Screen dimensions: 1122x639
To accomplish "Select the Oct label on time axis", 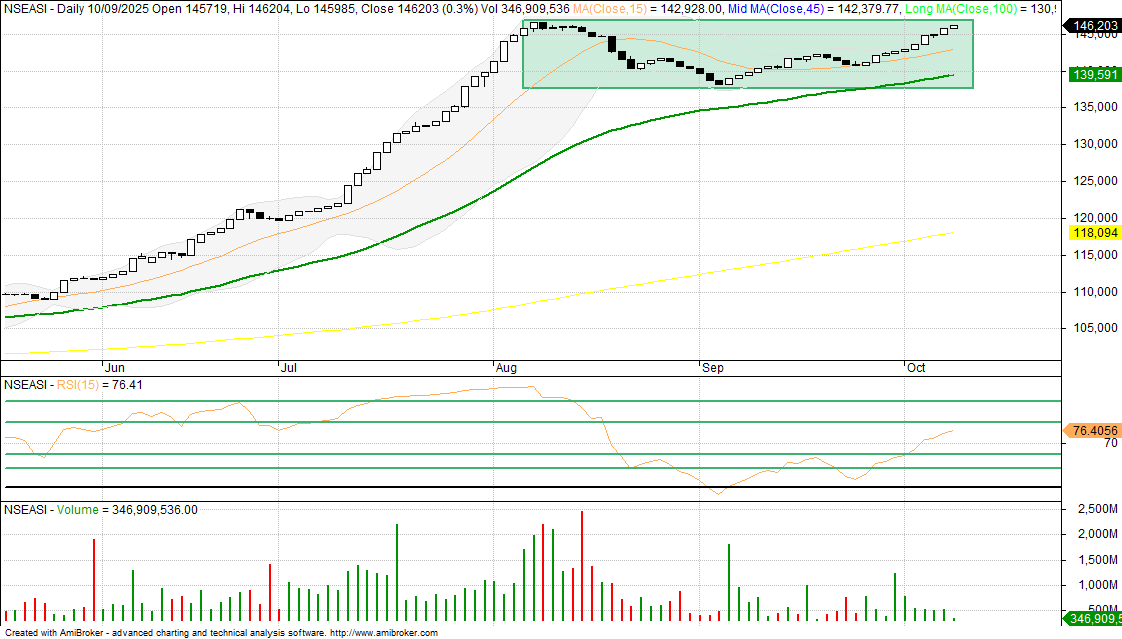I will coord(915,368).
